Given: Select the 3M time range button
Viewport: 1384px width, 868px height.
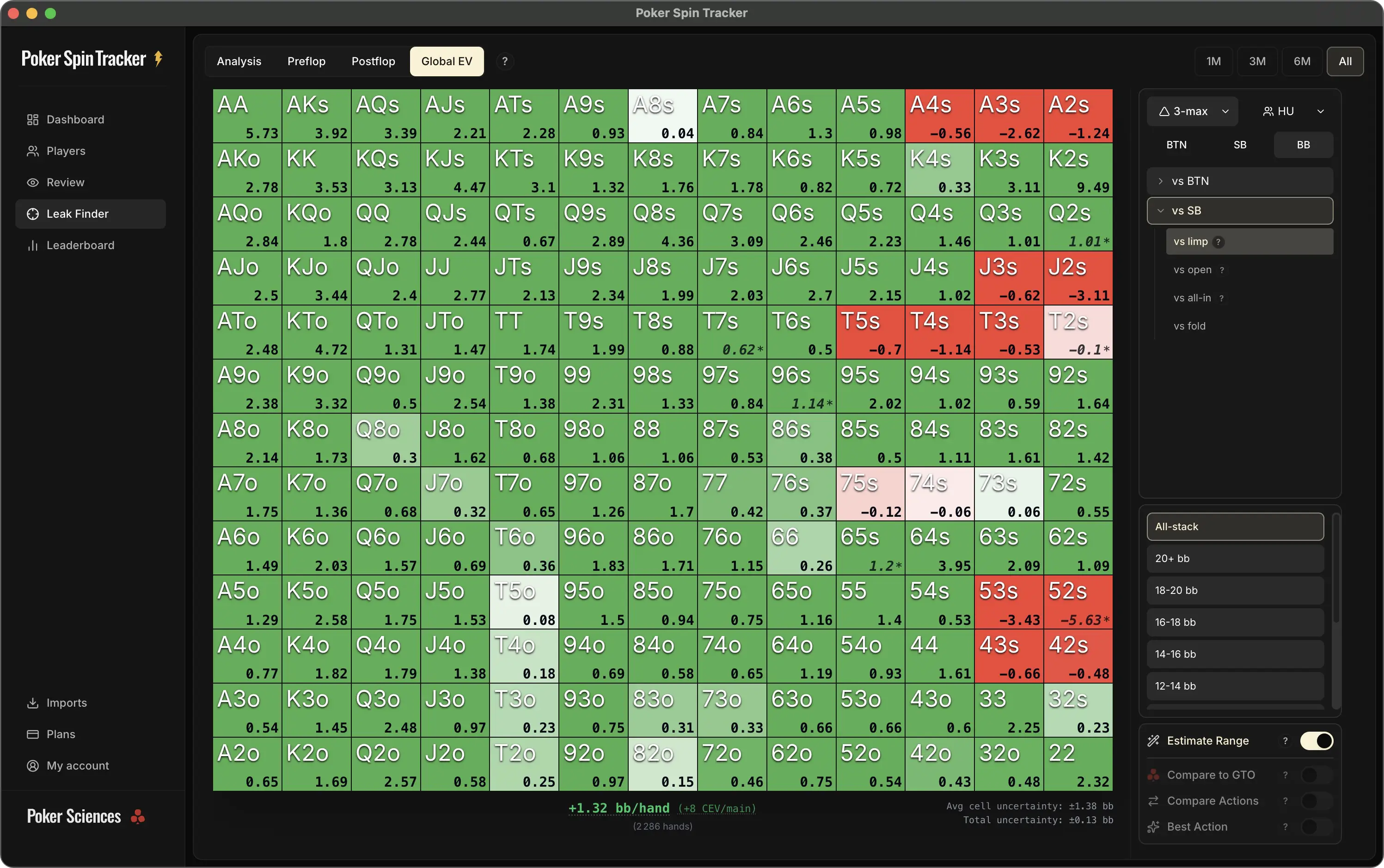Looking at the screenshot, I should (x=1257, y=61).
